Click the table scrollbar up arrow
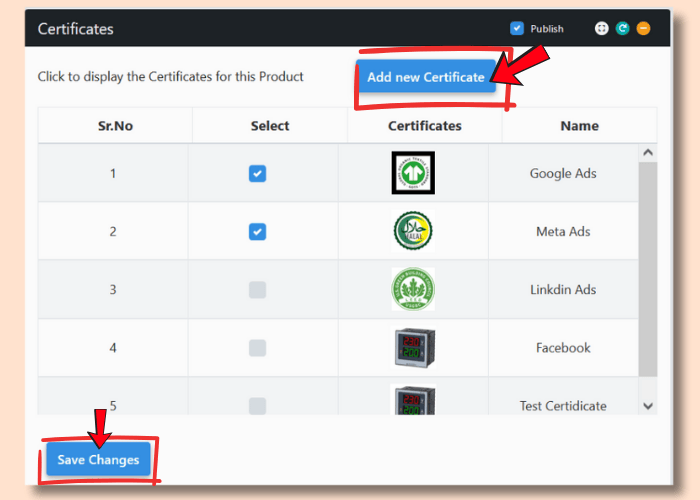The width and height of the screenshot is (700, 500). click(647, 153)
